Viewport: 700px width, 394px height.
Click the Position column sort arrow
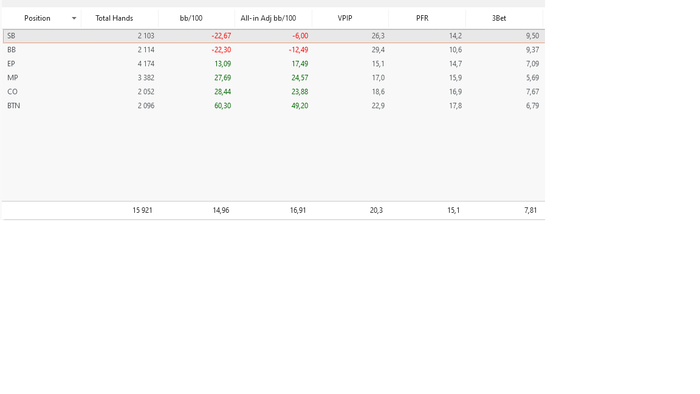tap(74, 18)
